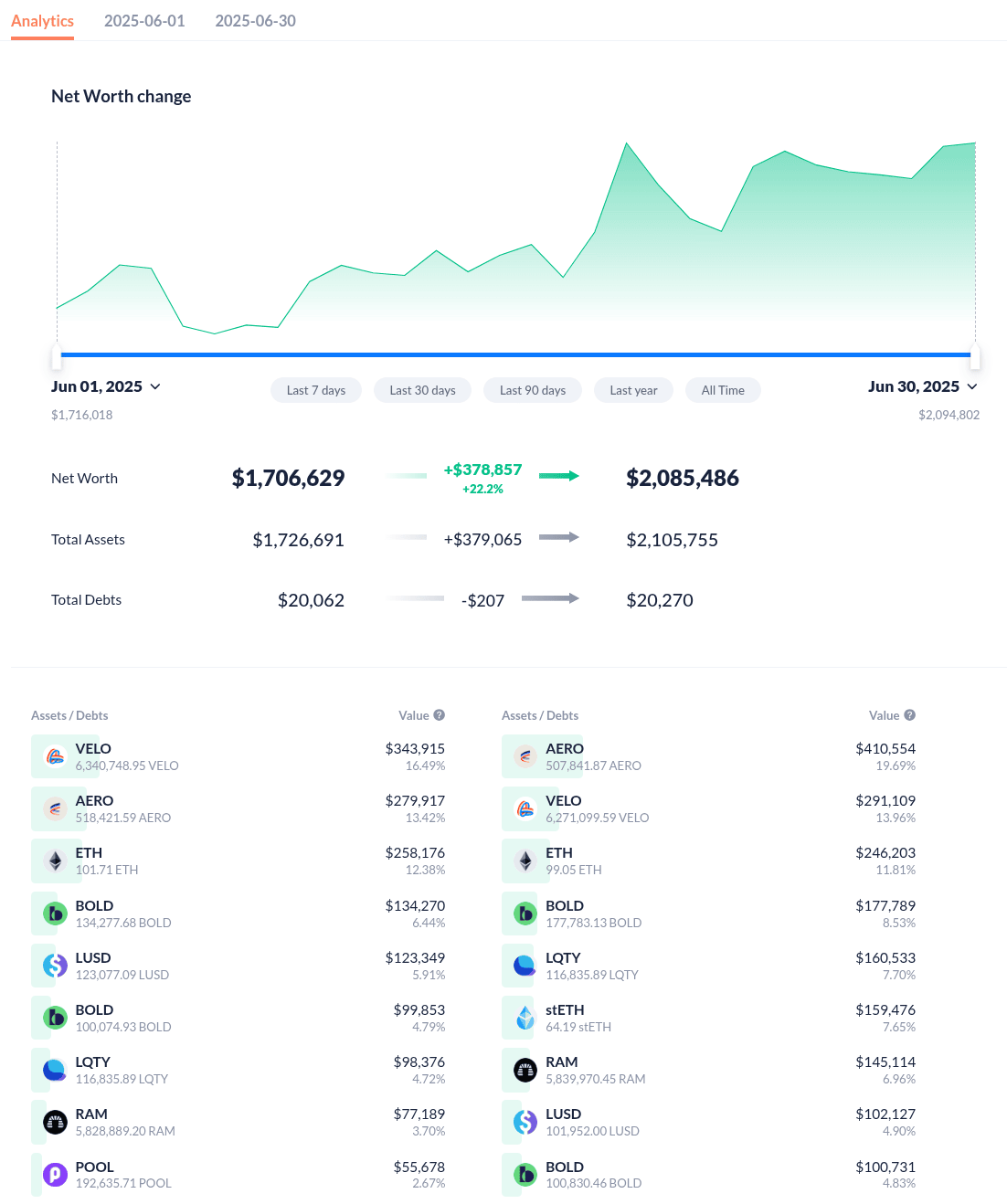Open the Jun 30, 2025 end date dropdown
Screen dimensions: 1007x1204
point(923,386)
